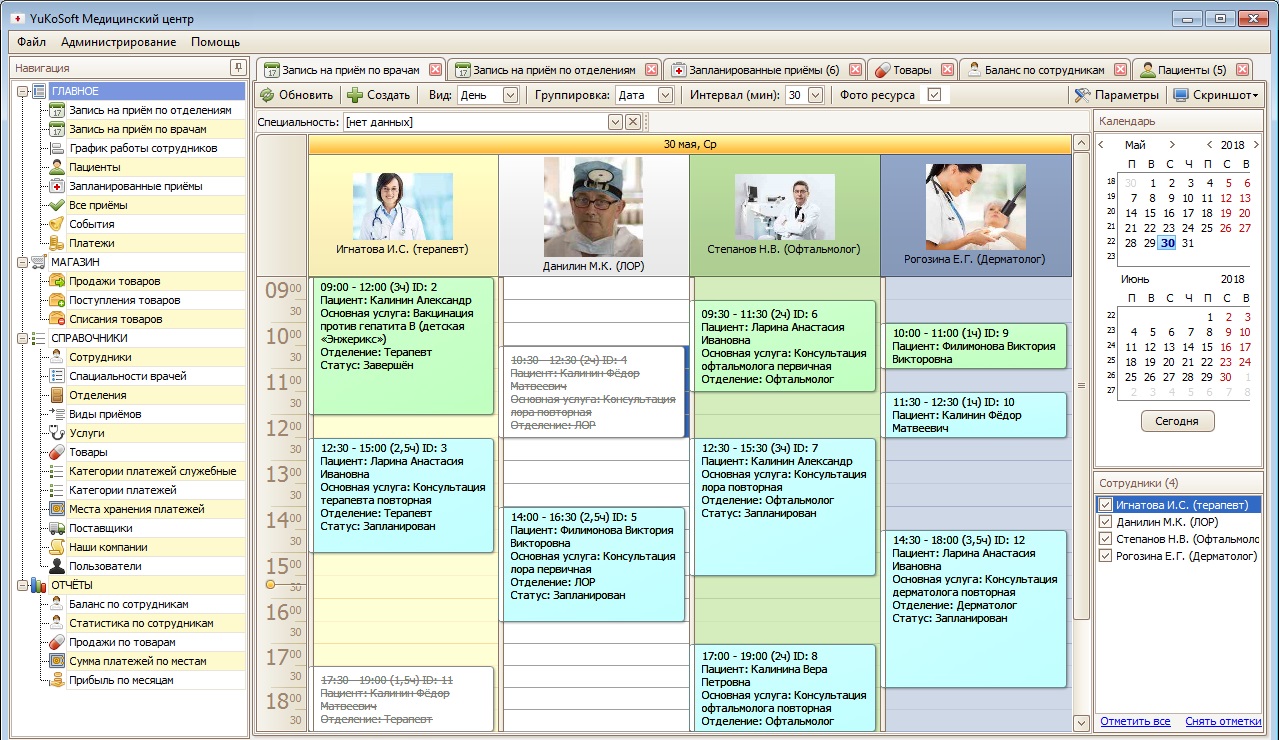
Task: Uncheck Рогозина Е.Г. employee checkbox
Action: [x=1105, y=556]
